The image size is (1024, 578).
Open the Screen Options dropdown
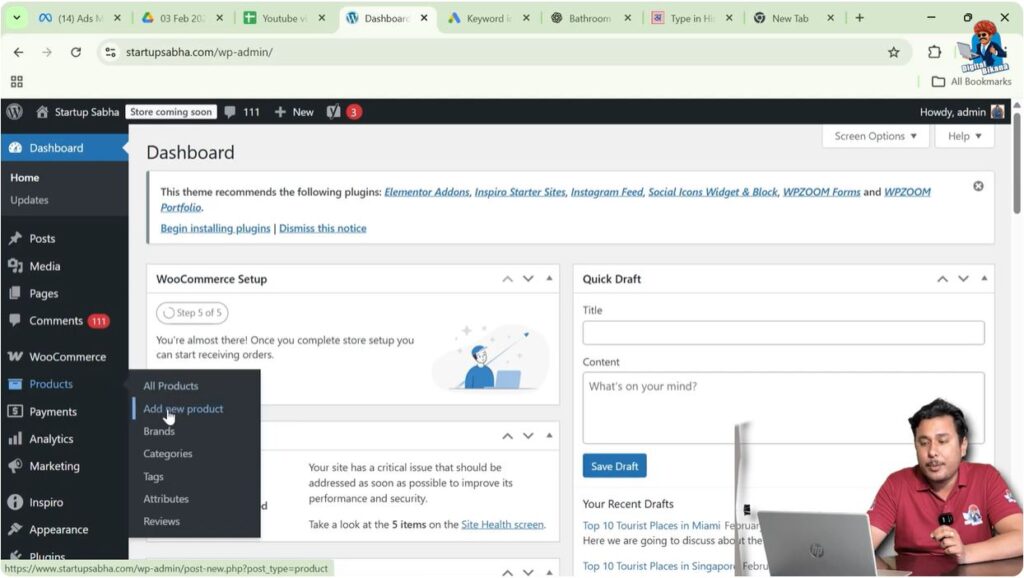click(874, 136)
